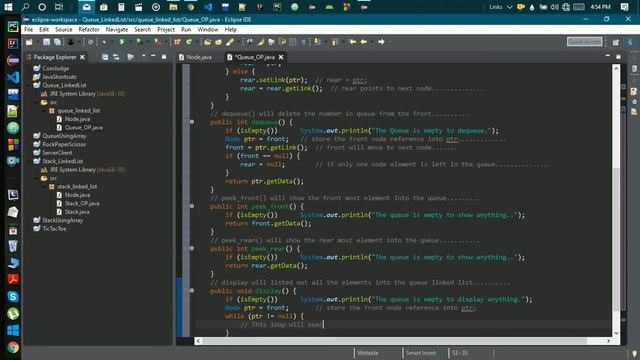Create a New Java Class icon
This screenshot has width=640, height=360.
point(189,42)
